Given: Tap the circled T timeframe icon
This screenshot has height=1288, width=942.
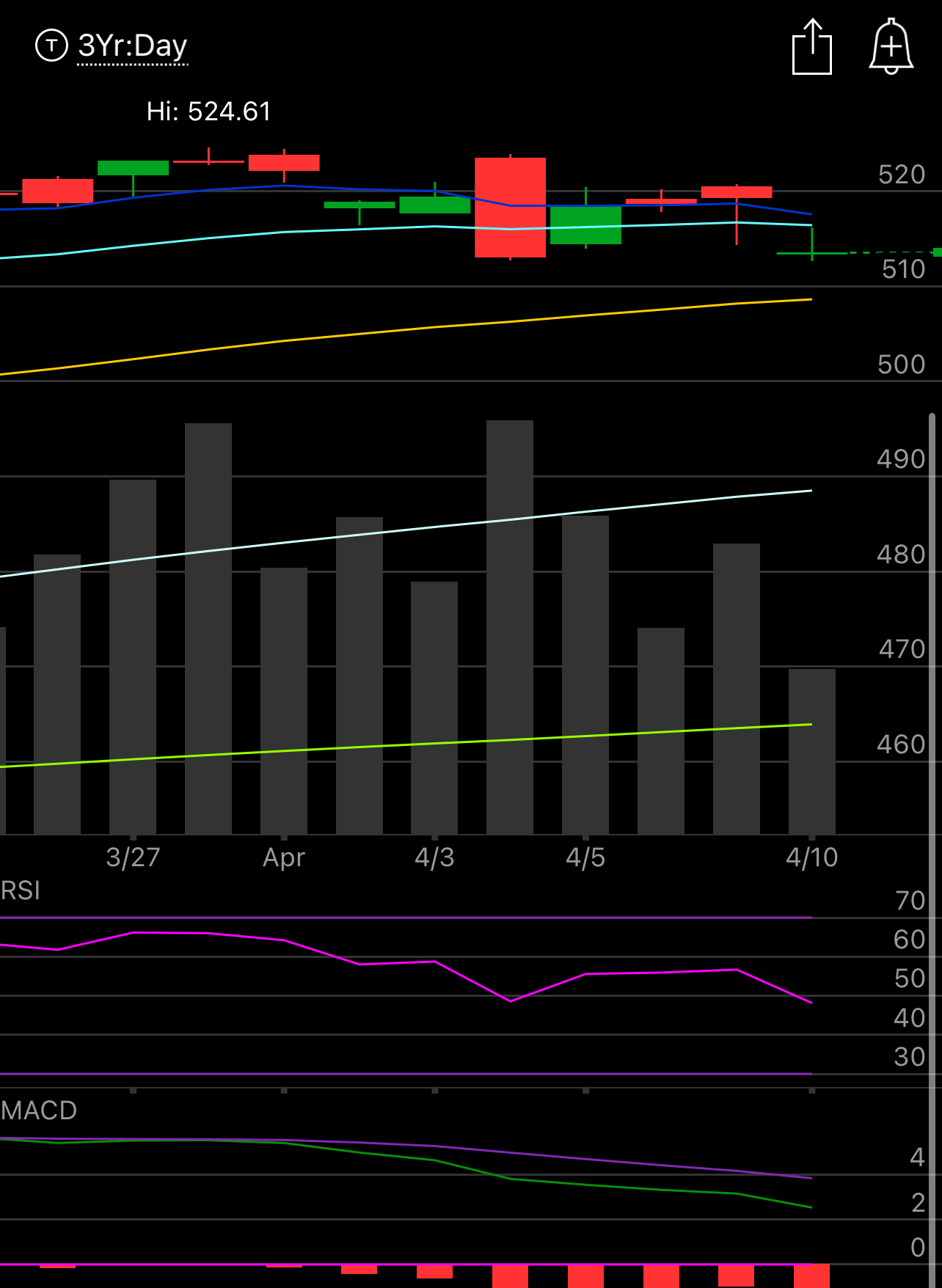Looking at the screenshot, I should pyautogui.click(x=51, y=45).
